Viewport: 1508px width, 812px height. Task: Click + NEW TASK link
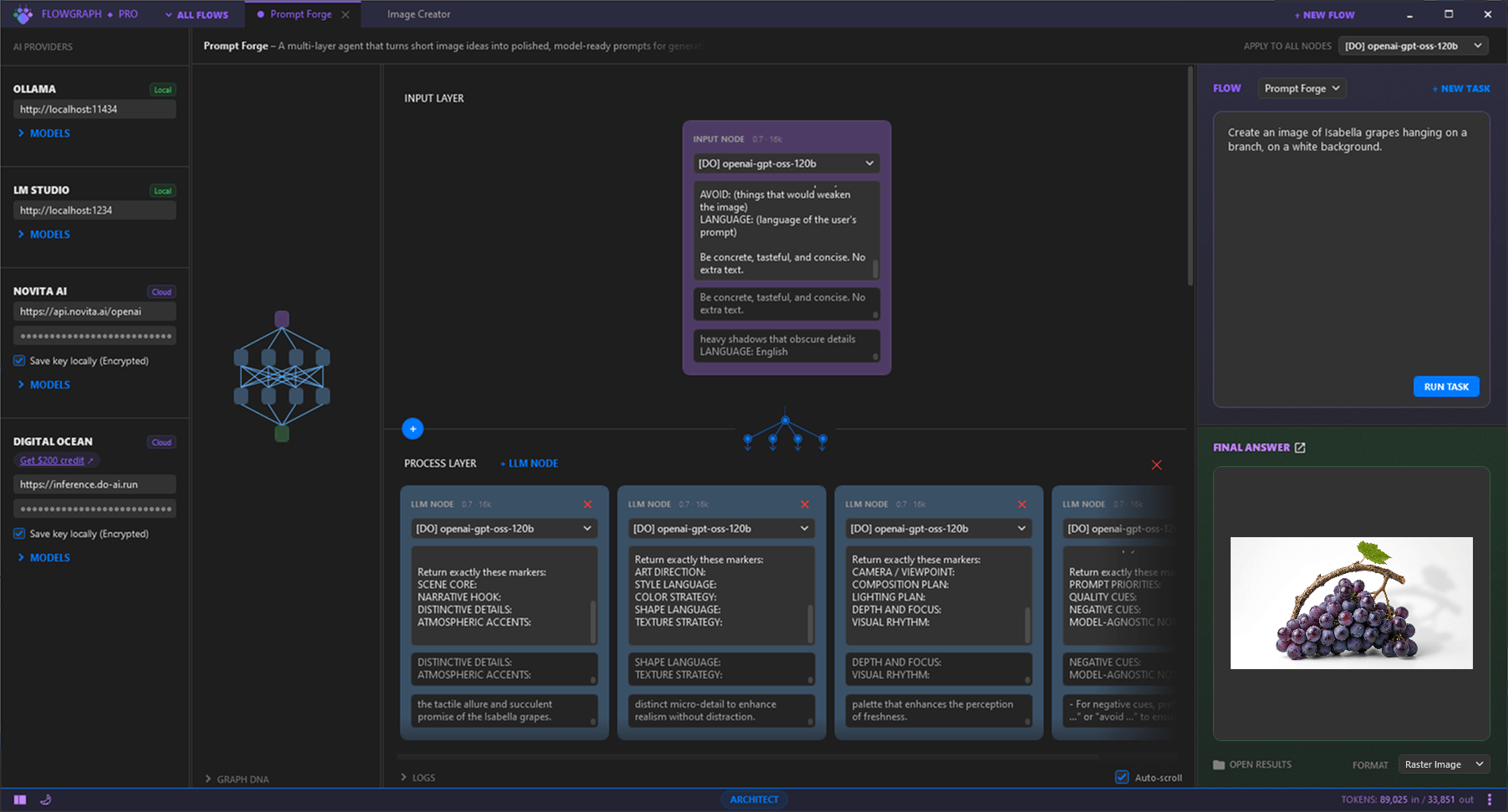click(x=1461, y=89)
